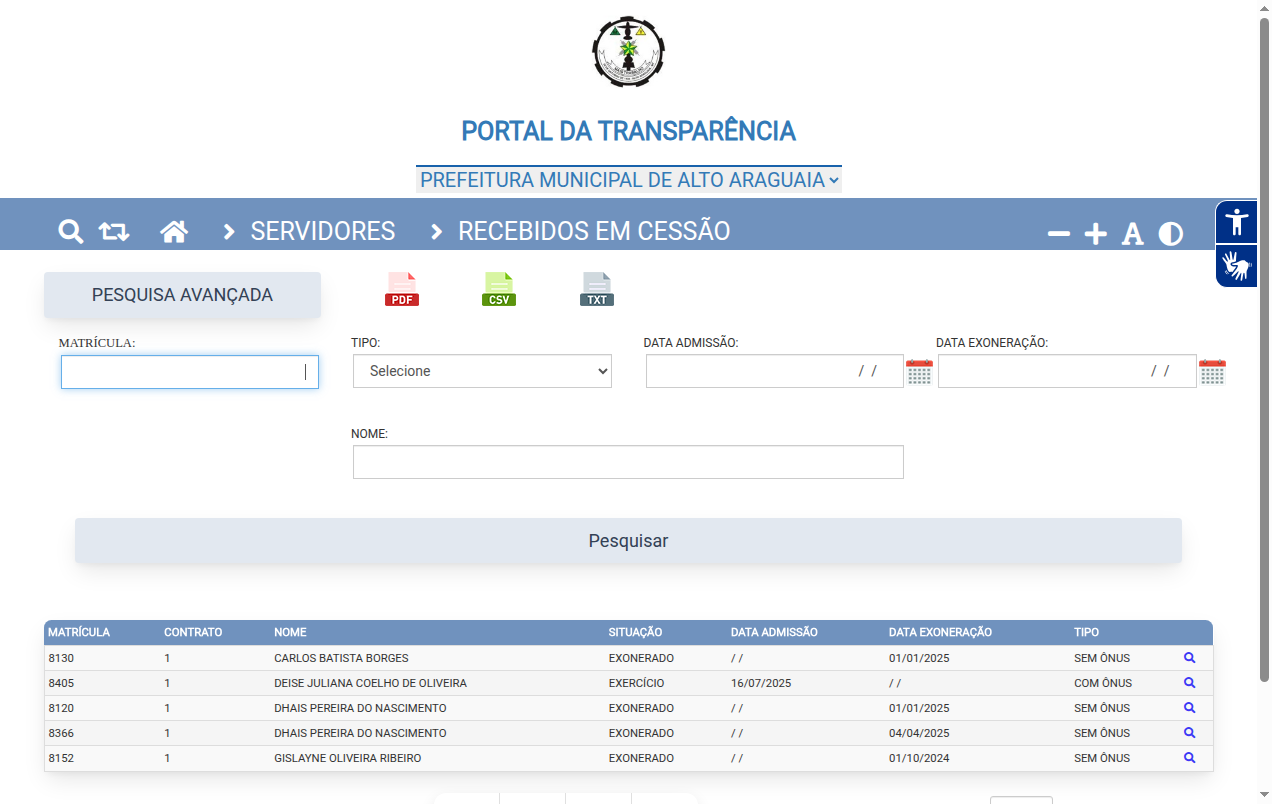The height and width of the screenshot is (804, 1272).
Task: Open the accessibility person icon
Action: click(x=1238, y=221)
